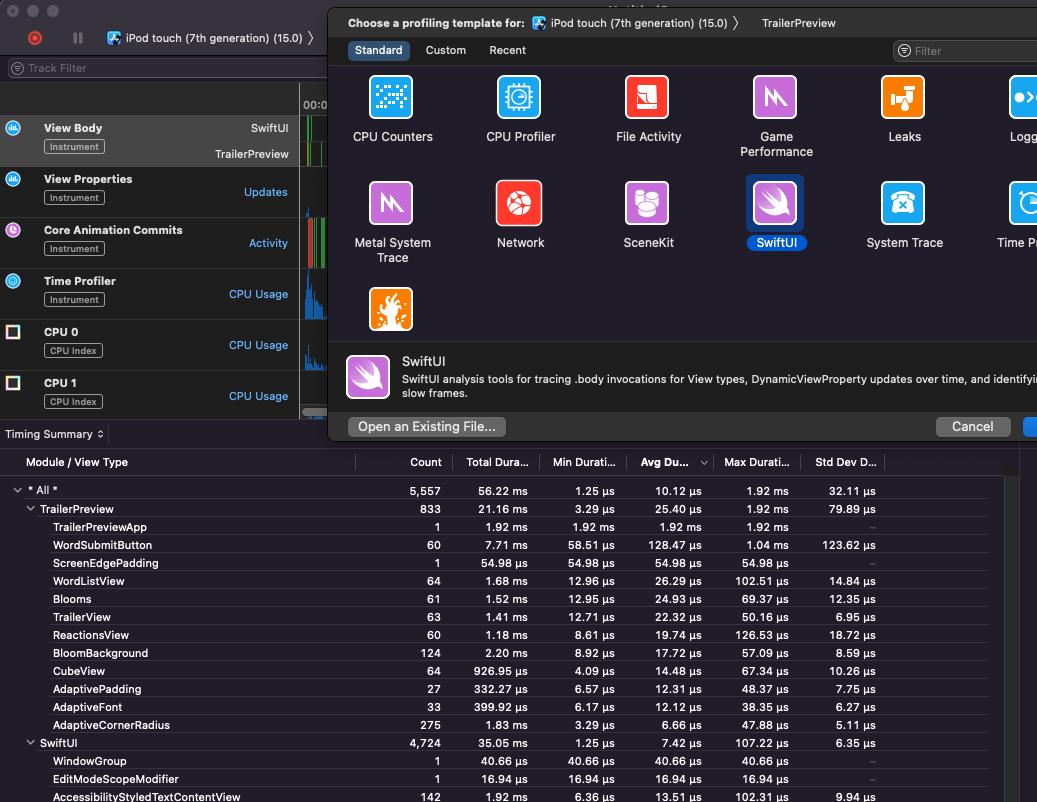1037x802 pixels.
Task: Select the Leaks template icon
Action: coord(903,97)
